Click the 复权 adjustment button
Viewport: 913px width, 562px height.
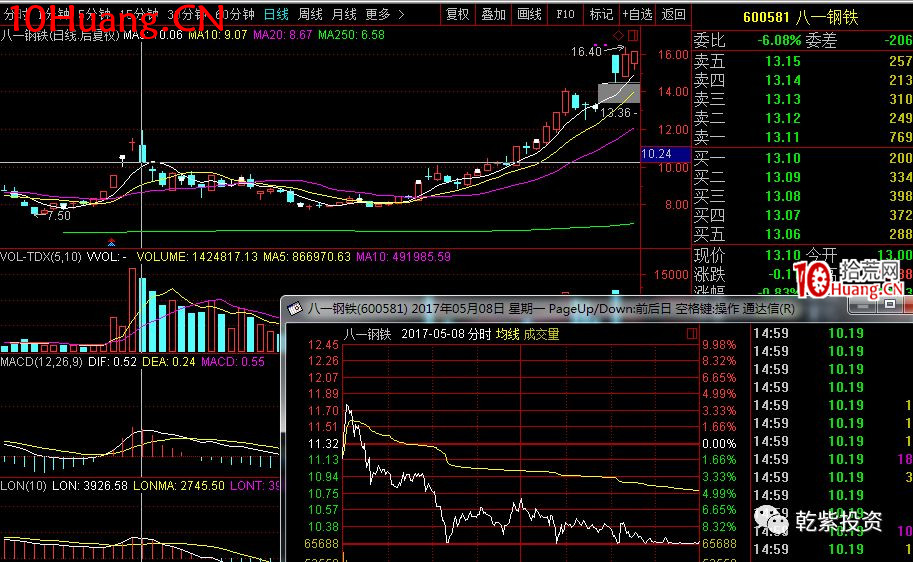click(x=457, y=14)
